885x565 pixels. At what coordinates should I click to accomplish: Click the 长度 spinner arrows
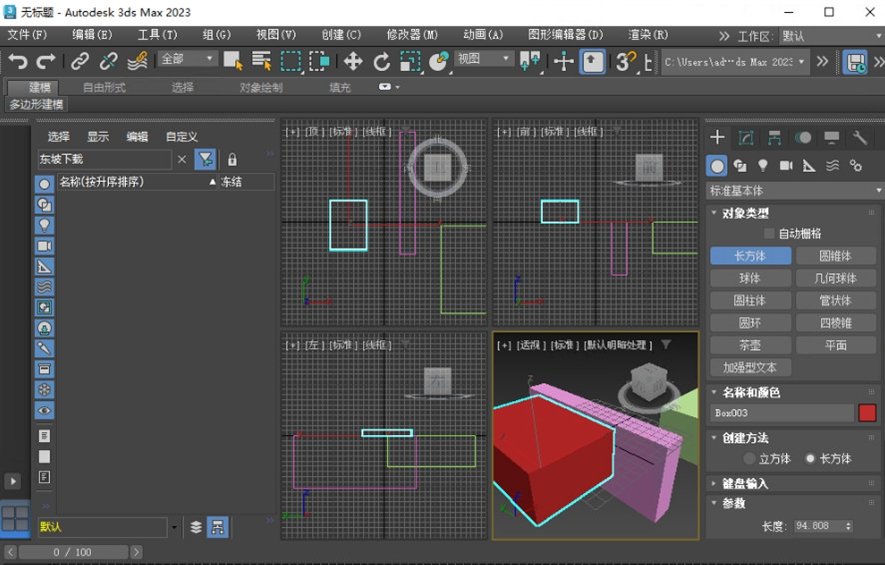pos(848,525)
